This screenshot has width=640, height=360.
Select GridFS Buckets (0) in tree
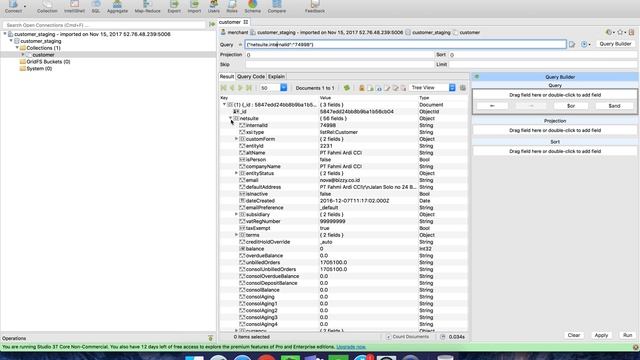(x=48, y=62)
